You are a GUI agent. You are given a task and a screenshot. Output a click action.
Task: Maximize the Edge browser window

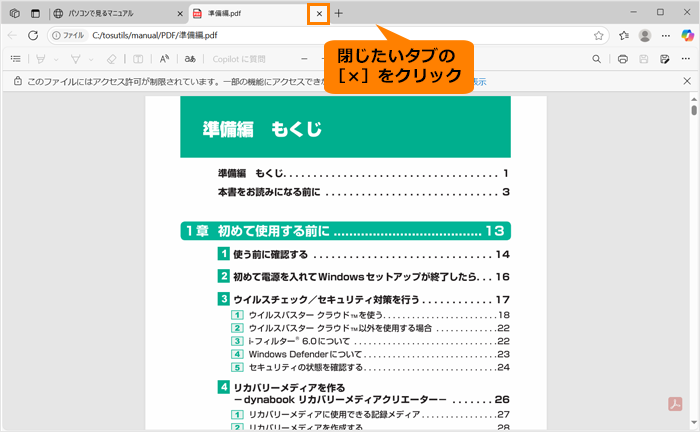click(x=660, y=12)
